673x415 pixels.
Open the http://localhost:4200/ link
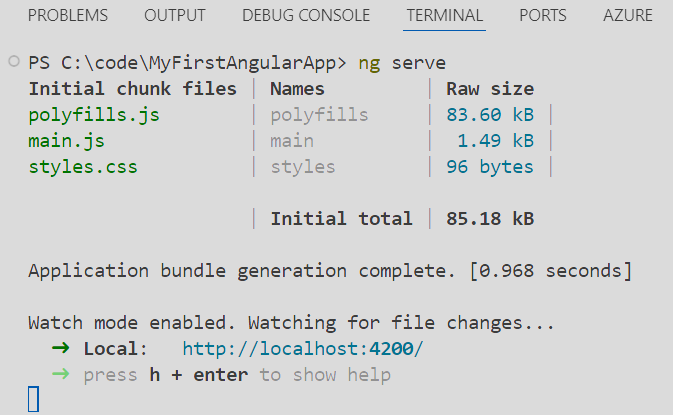(304, 349)
